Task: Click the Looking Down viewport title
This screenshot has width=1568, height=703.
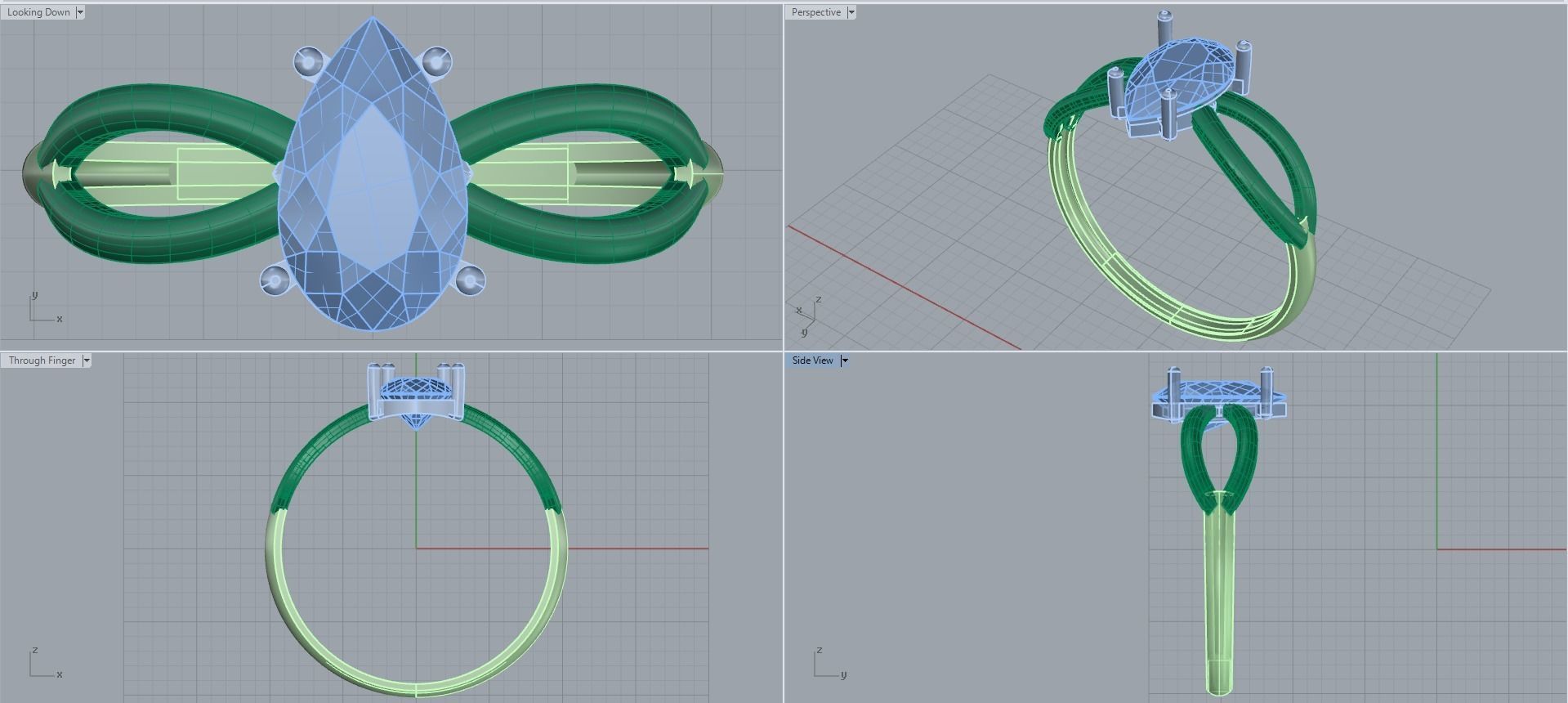Action: [x=38, y=12]
